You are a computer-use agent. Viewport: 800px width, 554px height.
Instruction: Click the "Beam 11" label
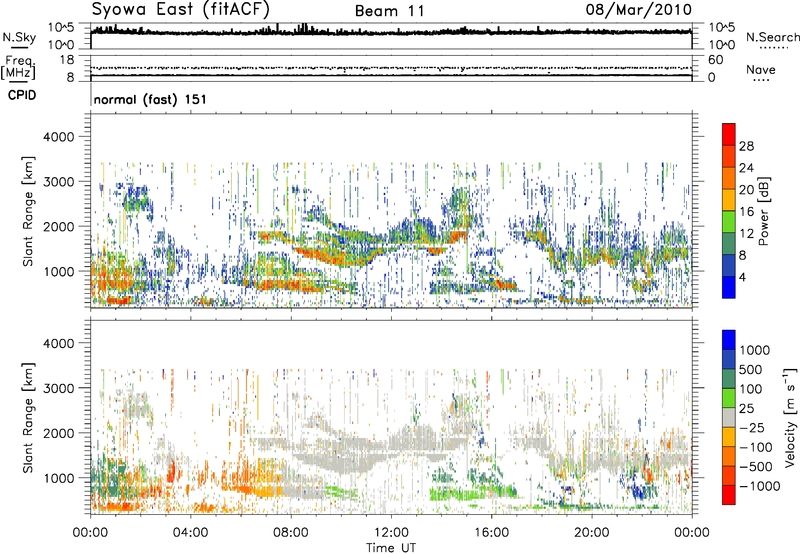pyautogui.click(x=390, y=11)
